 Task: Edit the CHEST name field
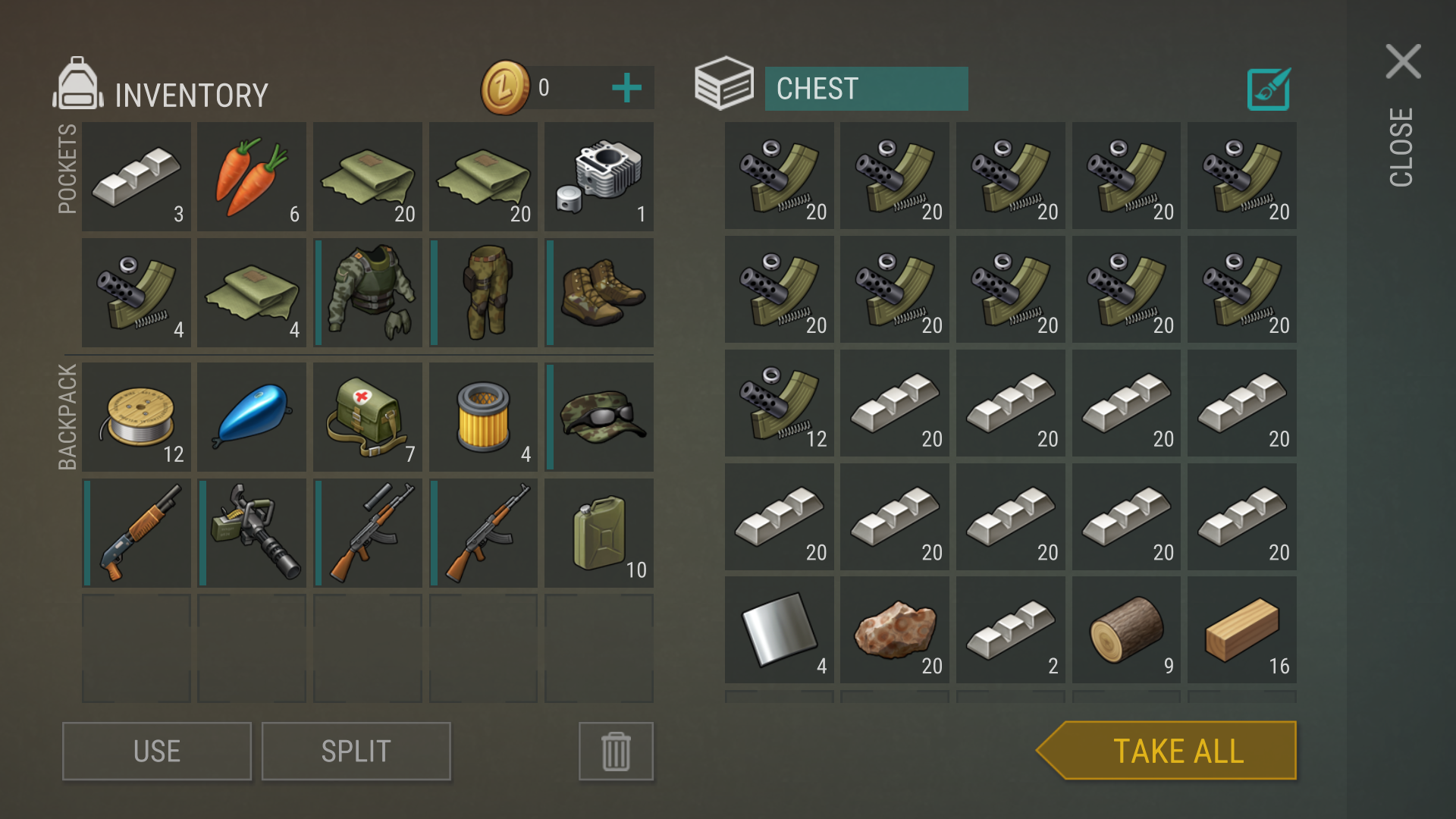(x=867, y=89)
